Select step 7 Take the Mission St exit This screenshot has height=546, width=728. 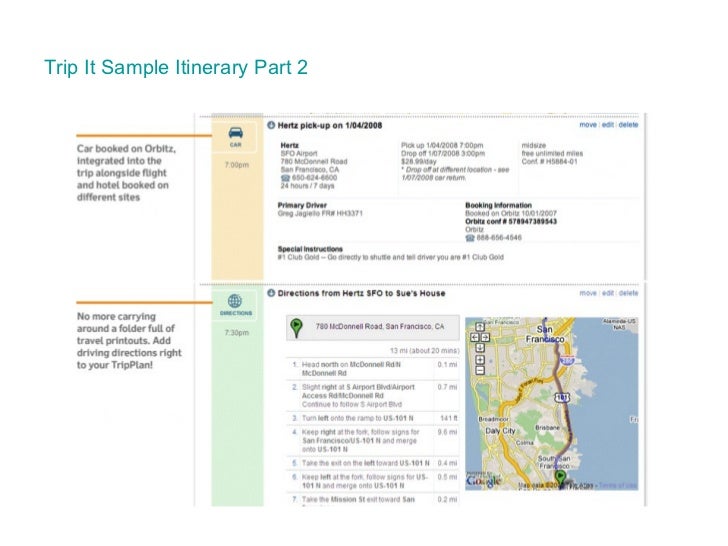click(373, 500)
